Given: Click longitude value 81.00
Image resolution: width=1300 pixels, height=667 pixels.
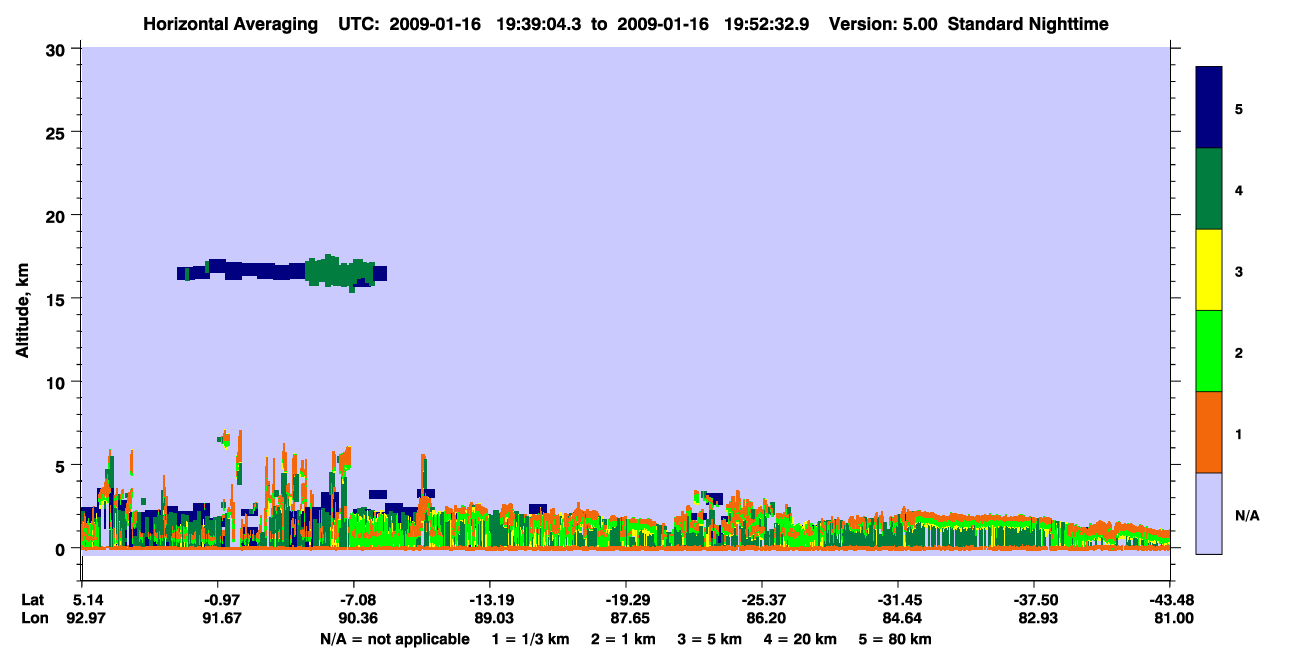Looking at the screenshot, I should click(x=1174, y=618).
